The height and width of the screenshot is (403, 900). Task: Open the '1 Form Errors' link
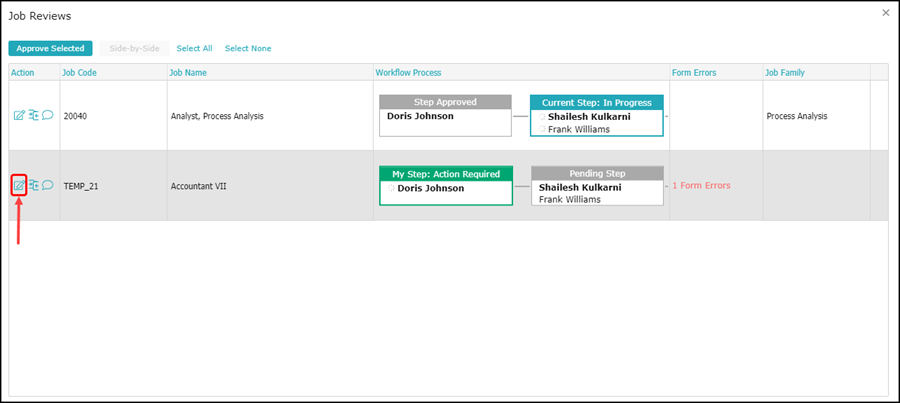(701, 186)
